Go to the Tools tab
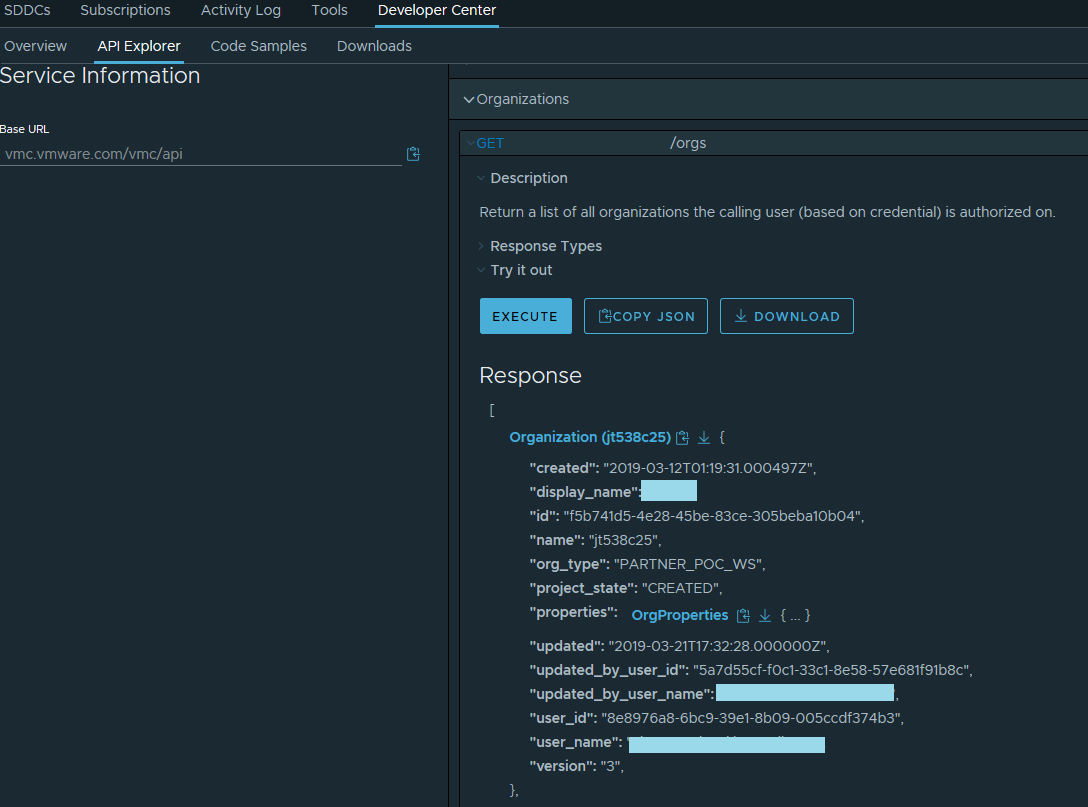This screenshot has width=1088, height=807. [x=329, y=11]
